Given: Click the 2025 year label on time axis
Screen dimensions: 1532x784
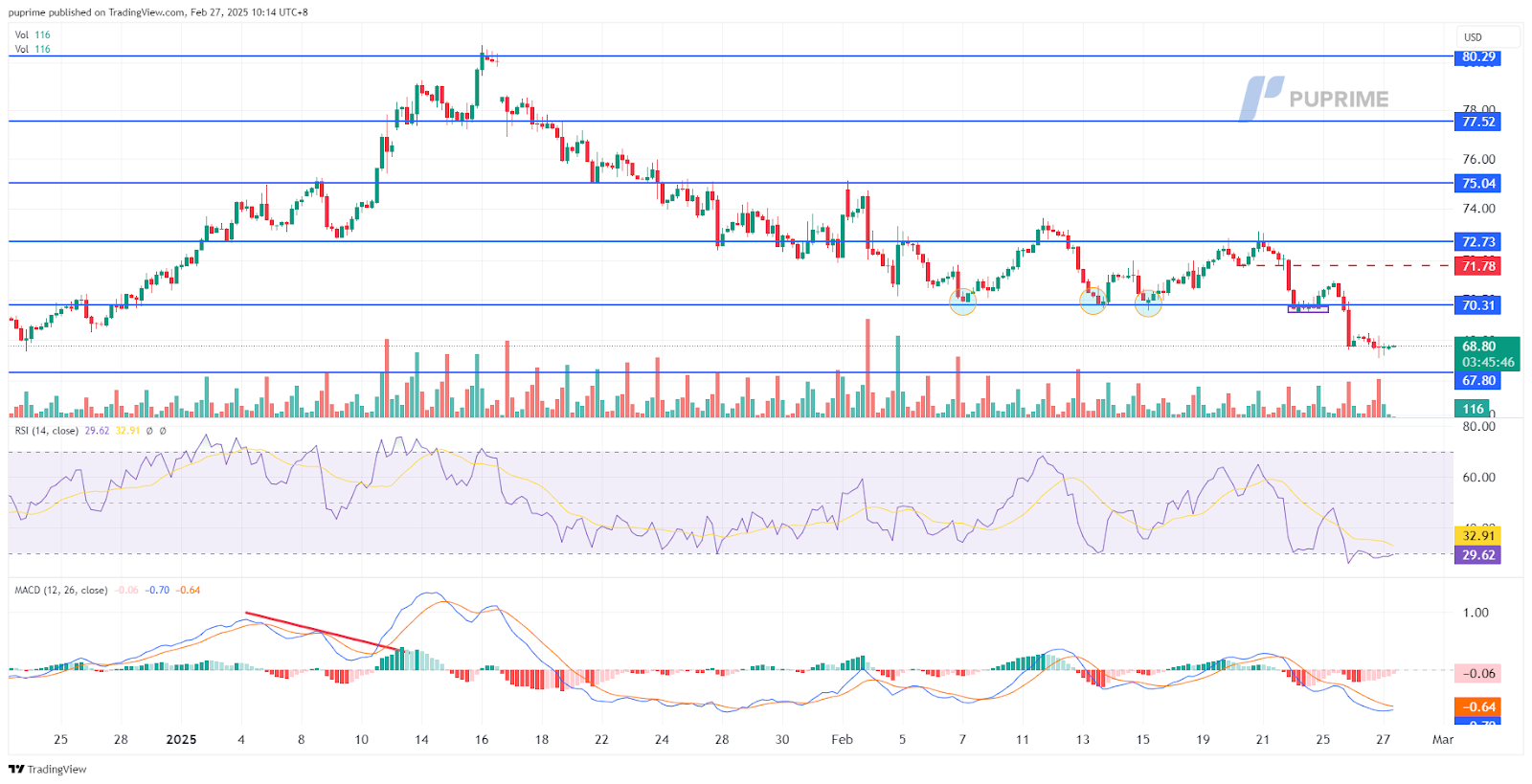Looking at the screenshot, I should coord(181,739).
